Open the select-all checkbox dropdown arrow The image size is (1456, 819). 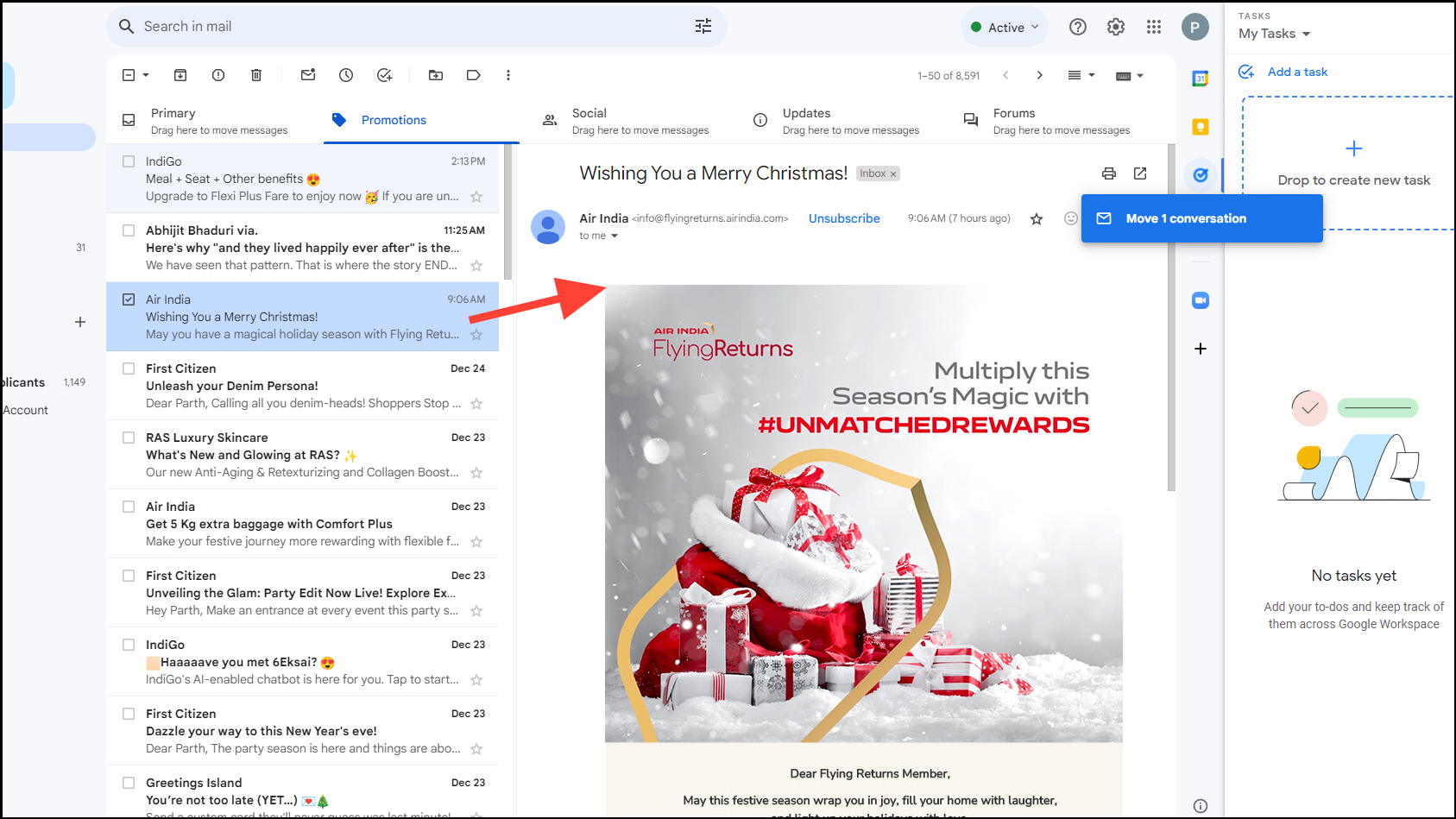(146, 75)
